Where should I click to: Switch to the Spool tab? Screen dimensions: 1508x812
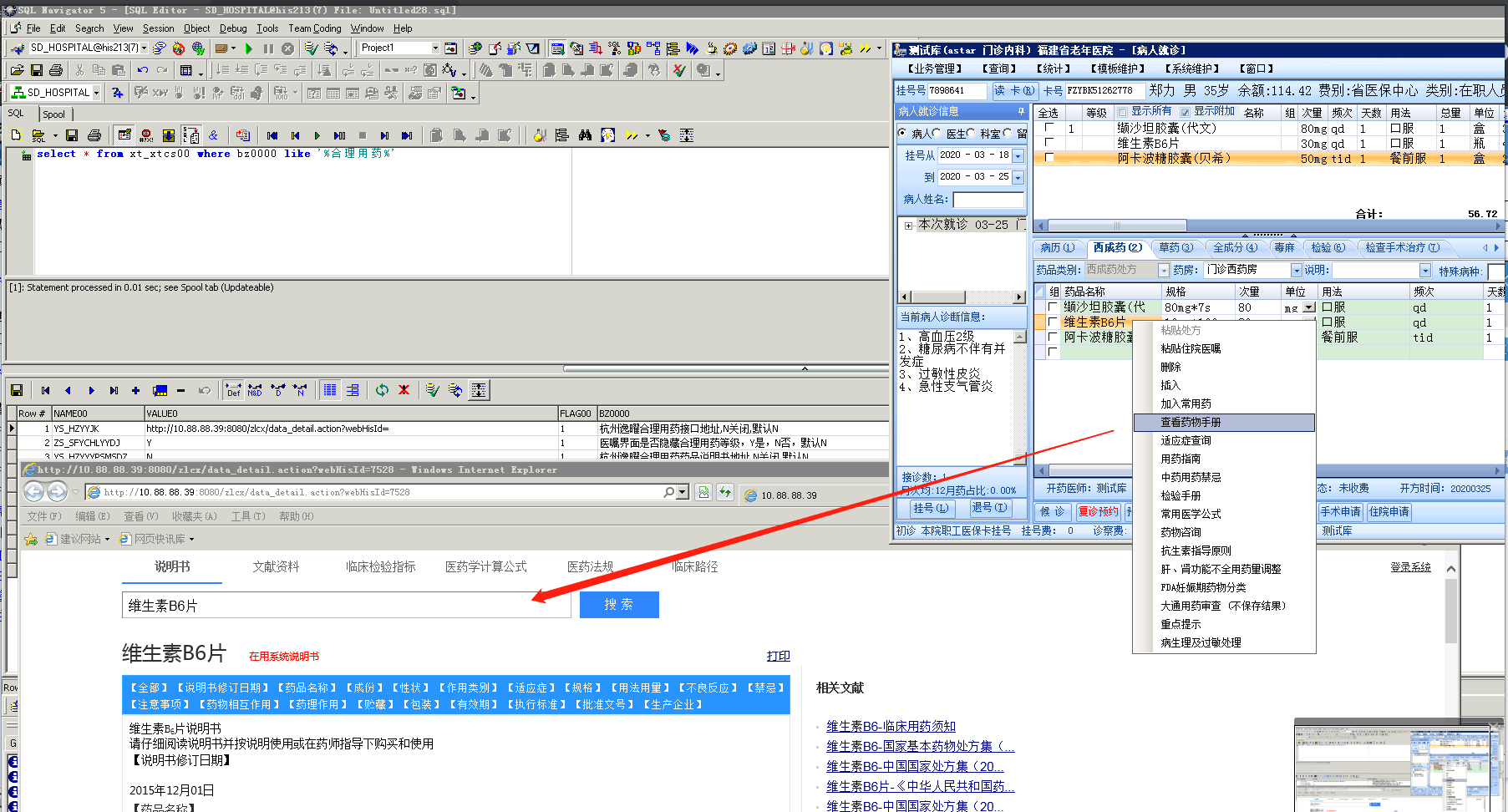click(x=54, y=114)
